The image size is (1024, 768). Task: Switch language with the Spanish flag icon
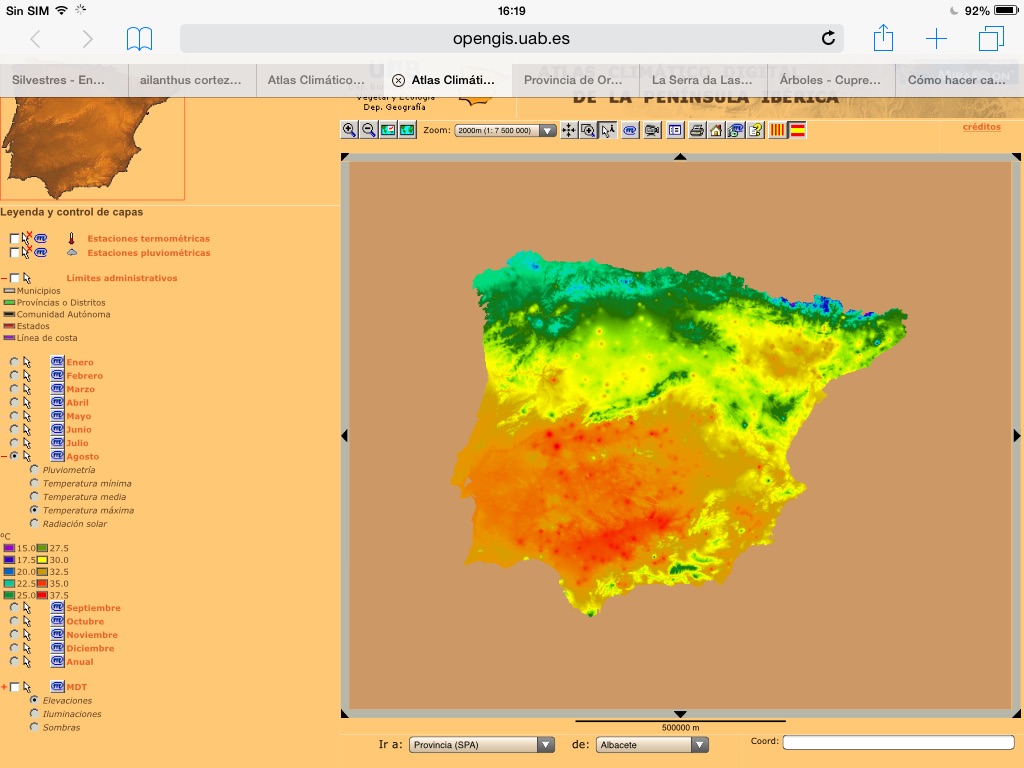tap(797, 130)
